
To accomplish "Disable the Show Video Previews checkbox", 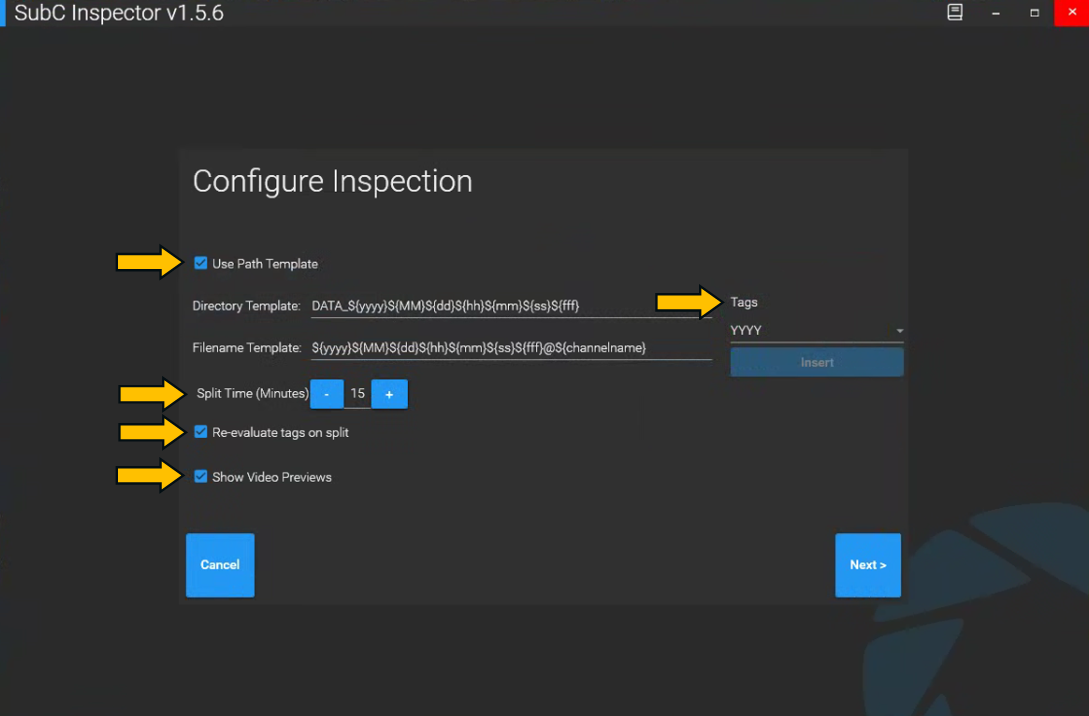I will point(201,477).
